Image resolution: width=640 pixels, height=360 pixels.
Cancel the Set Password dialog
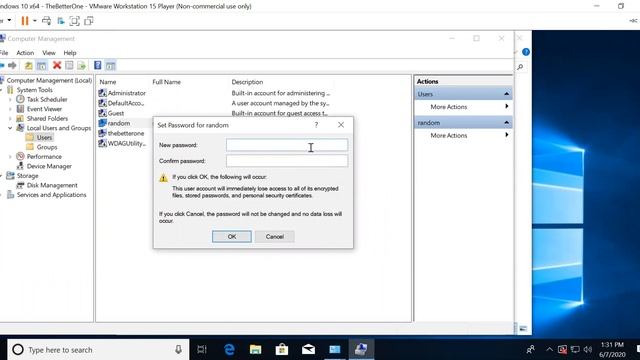tap(274, 237)
